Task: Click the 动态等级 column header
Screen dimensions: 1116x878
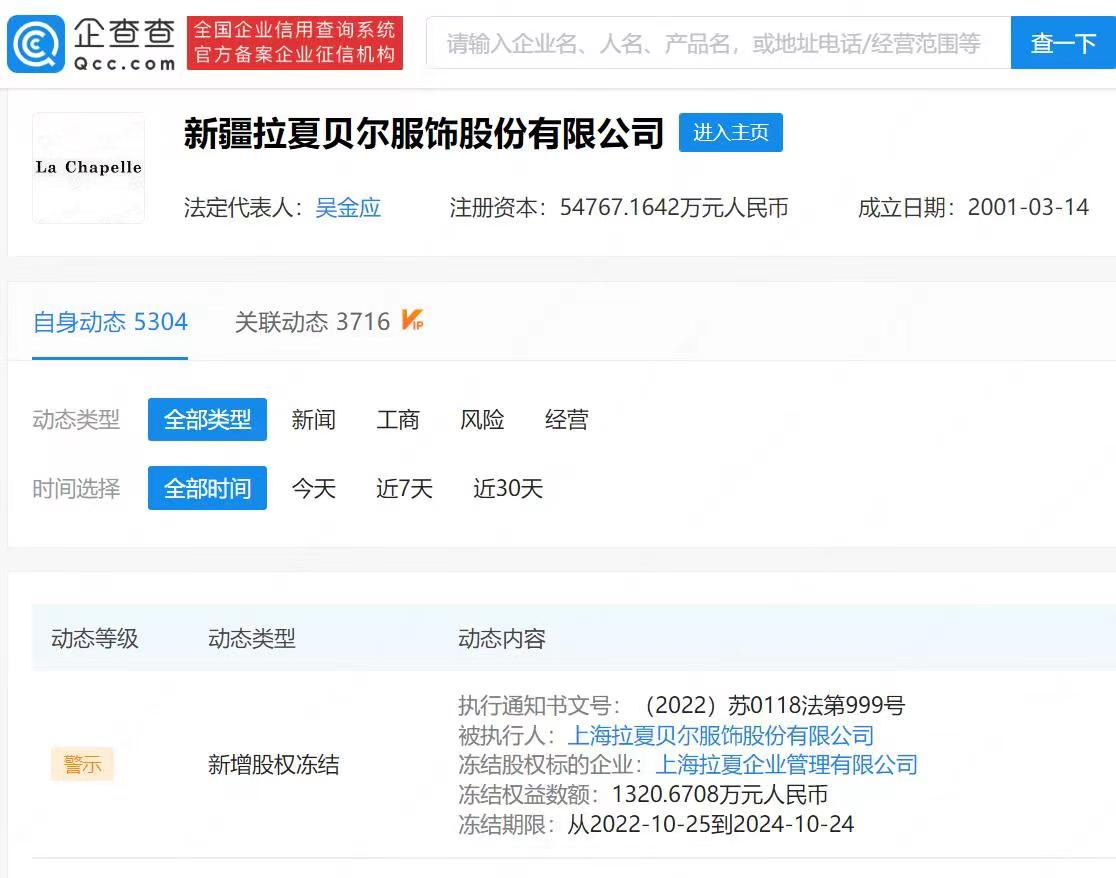Action: [95, 639]
